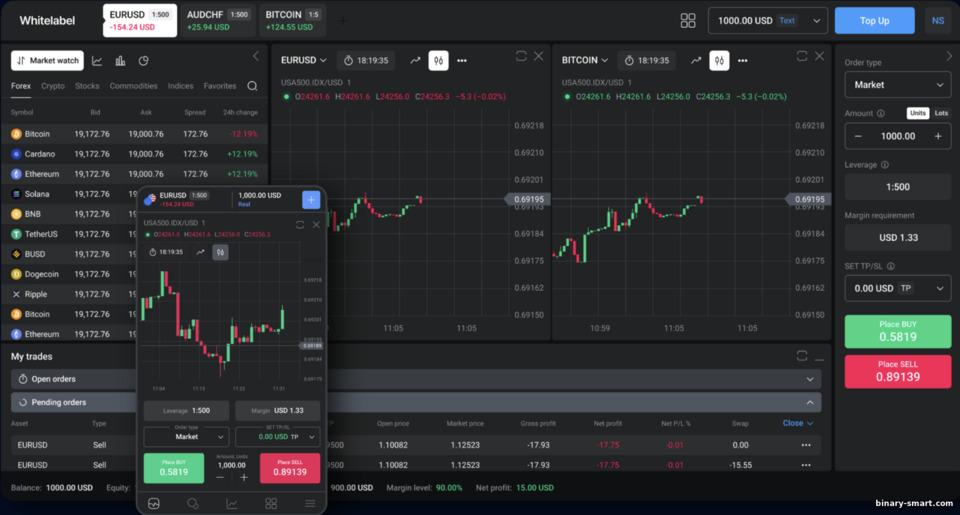
Task: Click the Top Up button
Action: coord(874,21)
